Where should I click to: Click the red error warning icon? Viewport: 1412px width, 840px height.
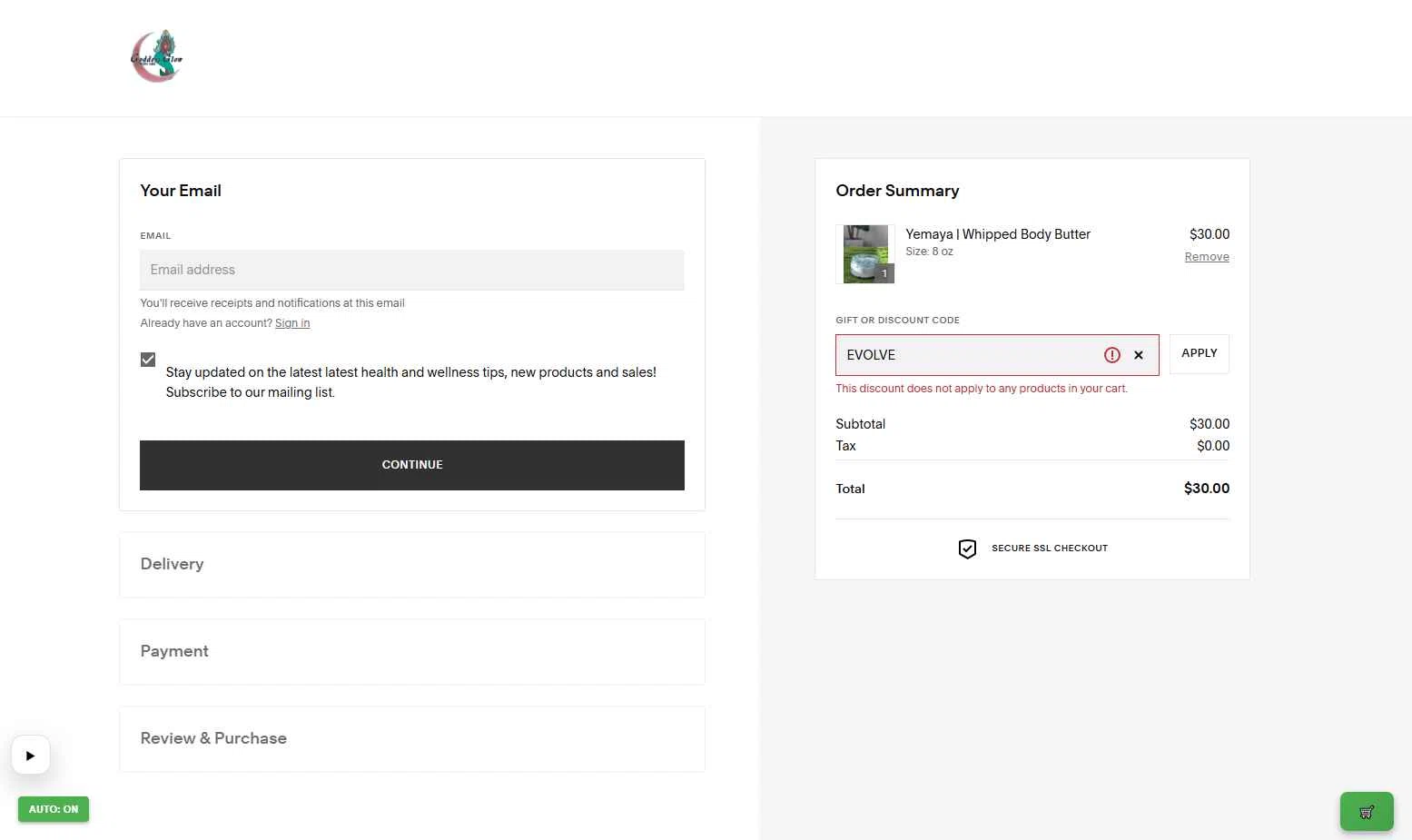click(1111, 355)
